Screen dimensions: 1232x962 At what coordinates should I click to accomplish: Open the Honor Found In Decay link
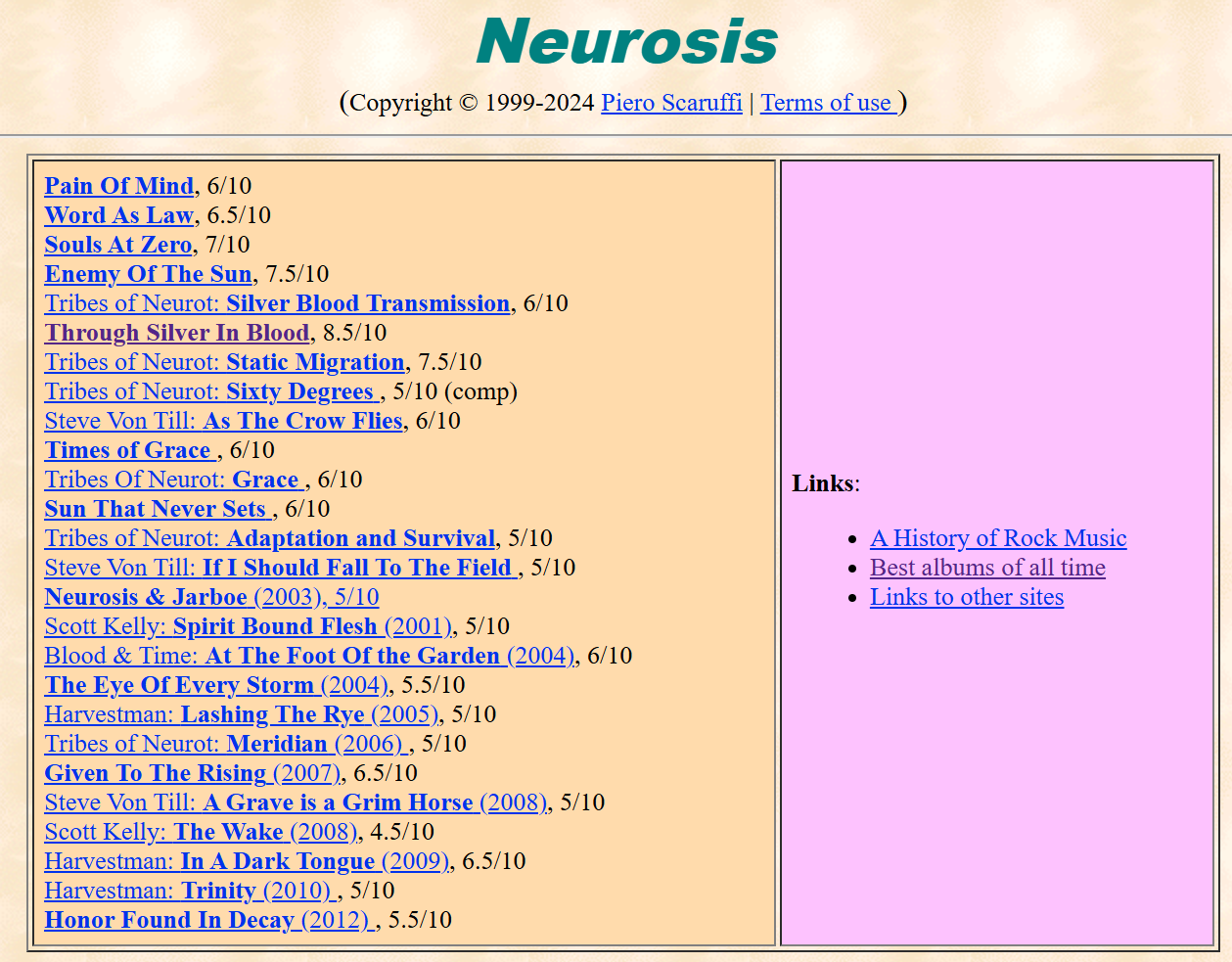210,920
